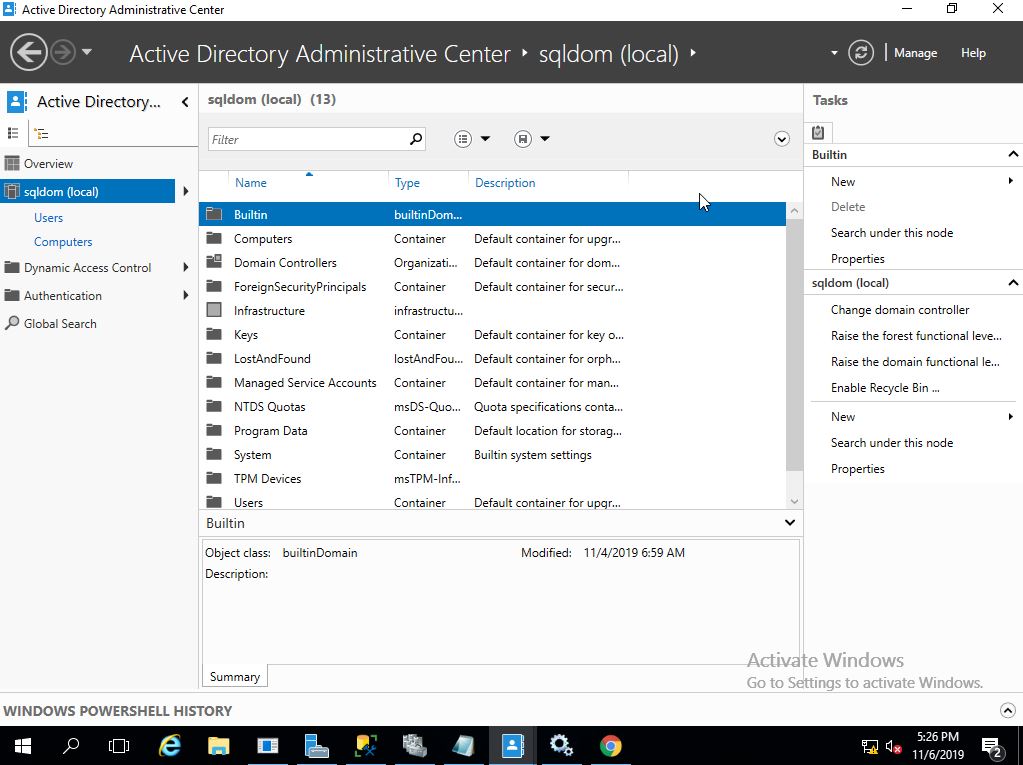Select the Program Data folder icon
Image resolution: width=1023 pixels, height=765 pixels.
pos(214,430)
